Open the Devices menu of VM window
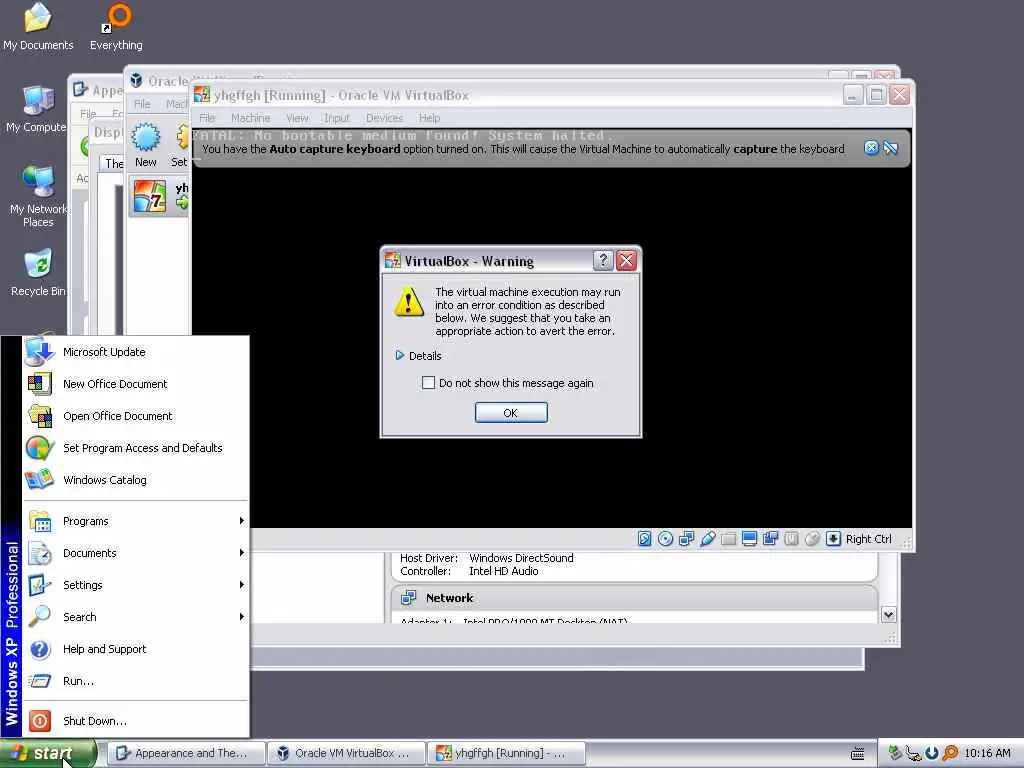Screen dimensions: 1024x768 pos(384,118)
